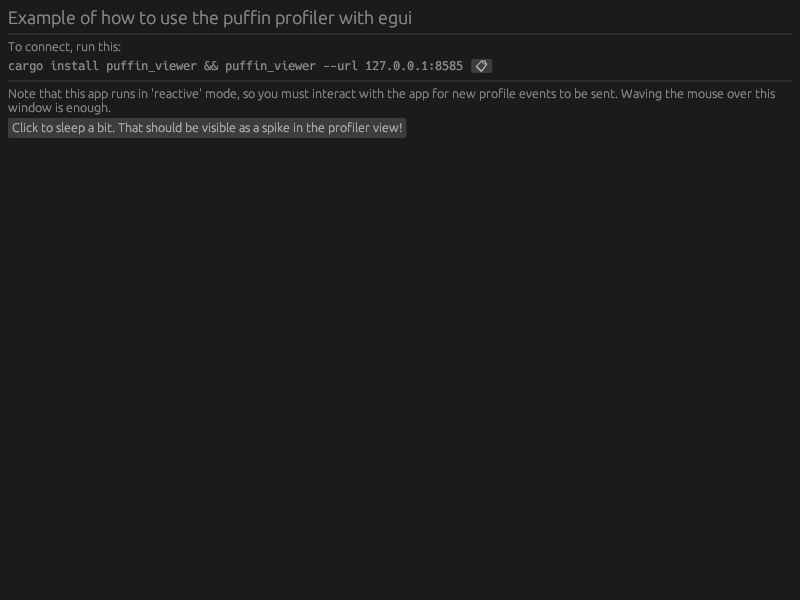Copy the cargo install command to clipboard

pyautogui.click(x=481, y=66)
